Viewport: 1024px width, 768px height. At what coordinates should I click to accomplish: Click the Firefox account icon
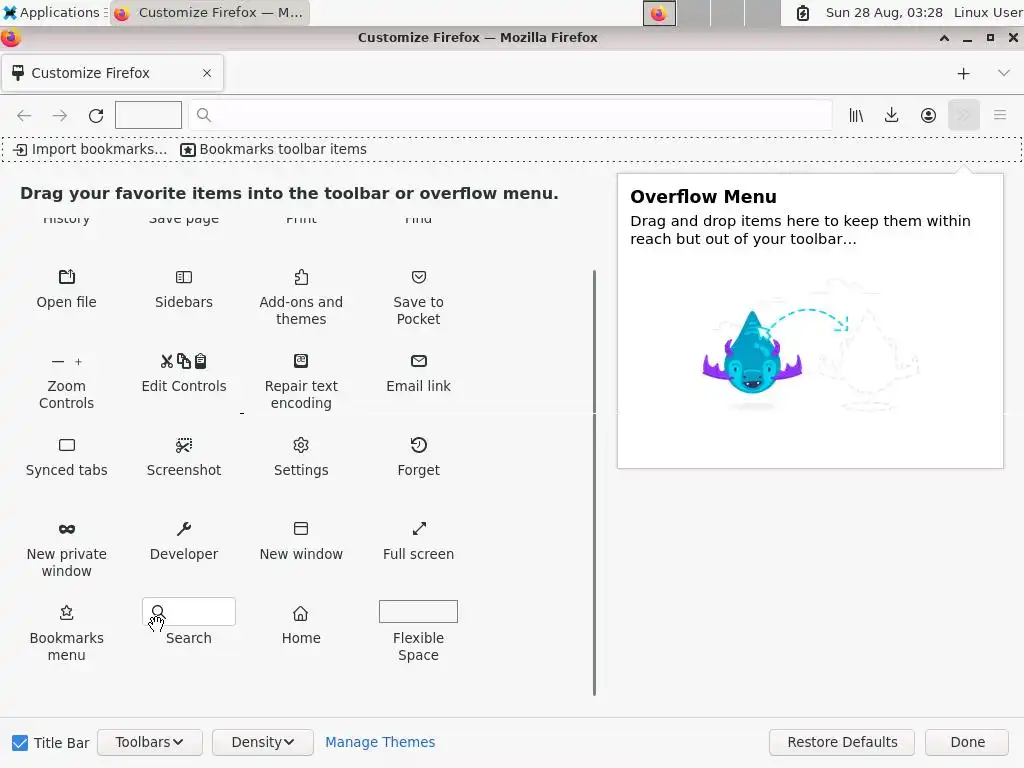[x=928, y=116]
